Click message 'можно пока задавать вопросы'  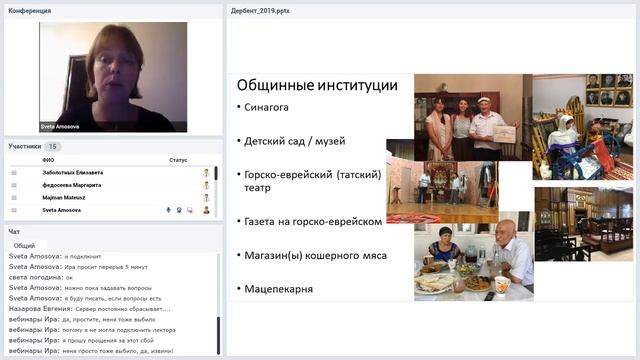(108, 288)
